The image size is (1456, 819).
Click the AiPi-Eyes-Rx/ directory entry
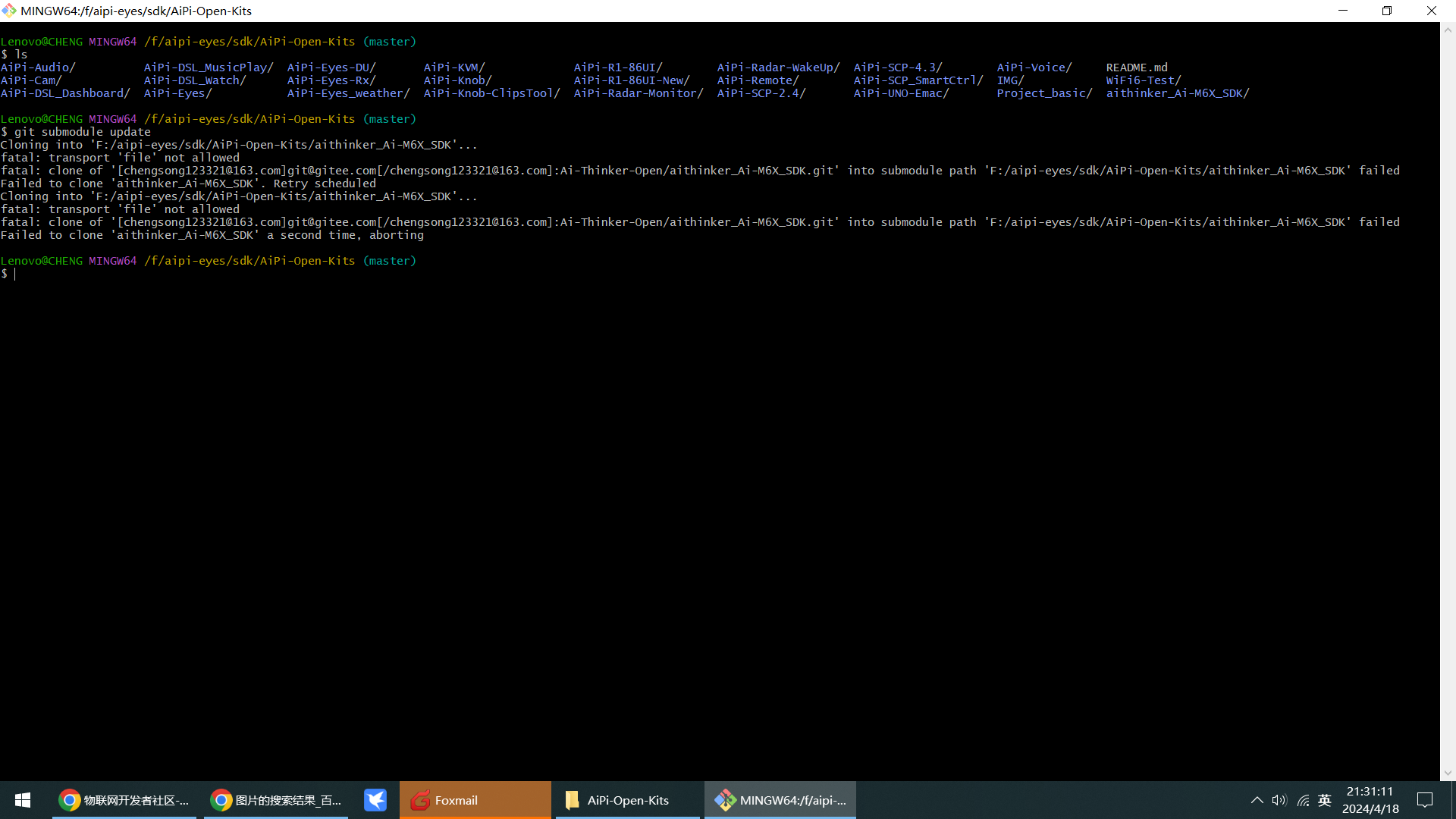point(331,80)
